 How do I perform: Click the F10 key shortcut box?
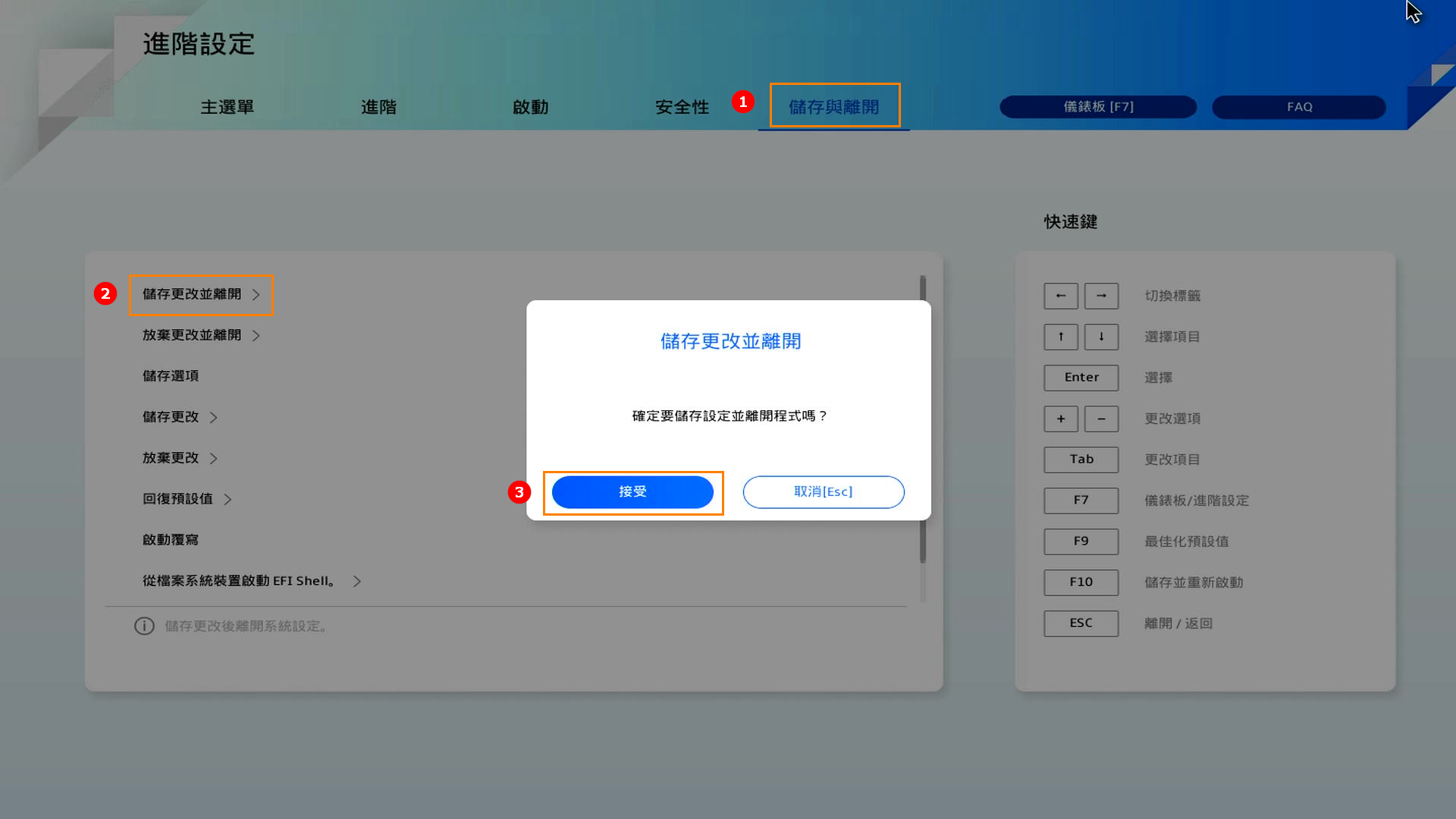point(1081,582)
